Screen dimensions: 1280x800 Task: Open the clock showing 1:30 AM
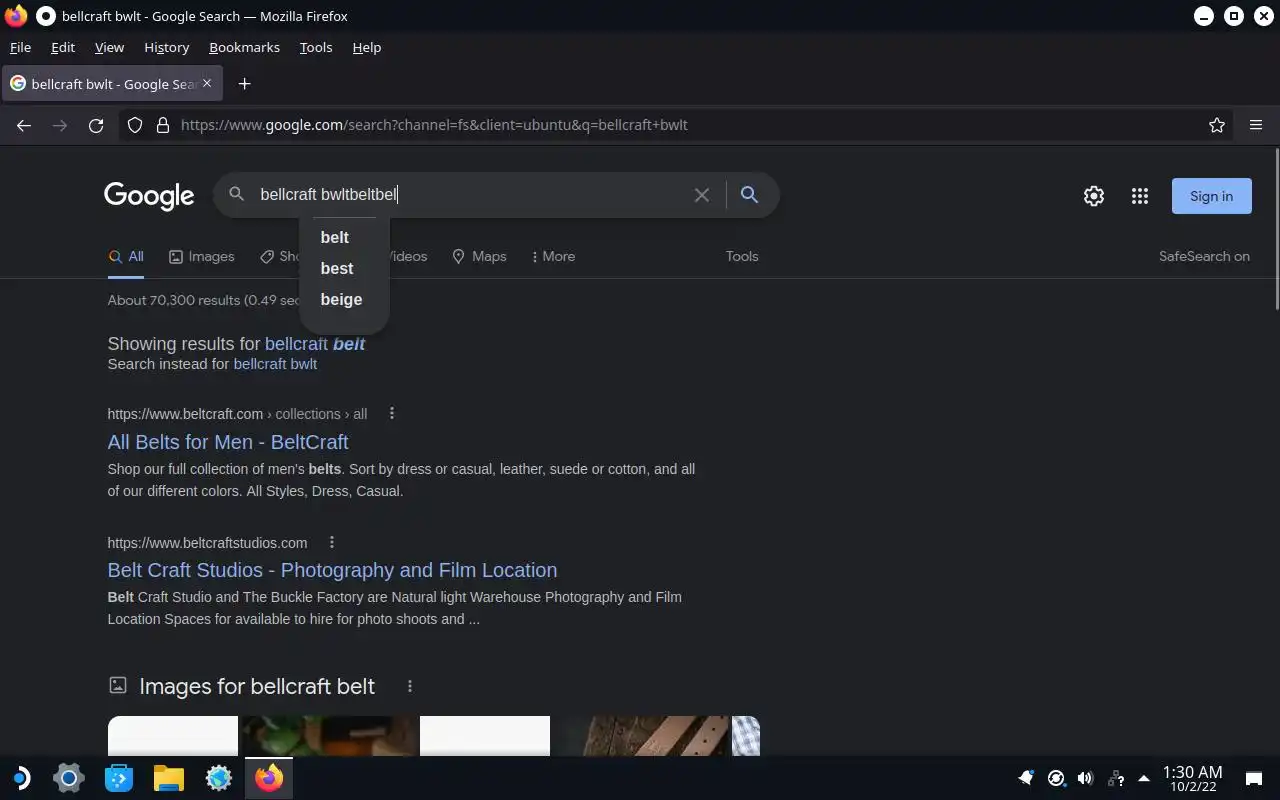pyautogui.click(x=1192, y=778)
